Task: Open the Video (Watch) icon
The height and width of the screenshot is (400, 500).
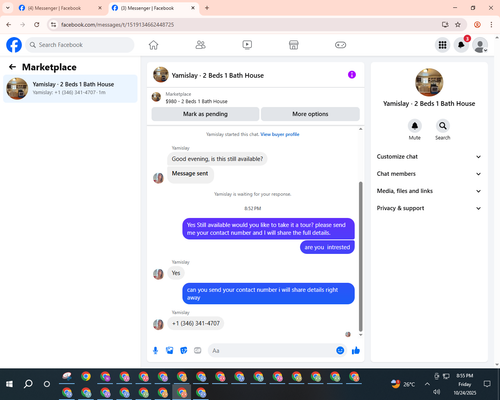Action: [247, 45]
